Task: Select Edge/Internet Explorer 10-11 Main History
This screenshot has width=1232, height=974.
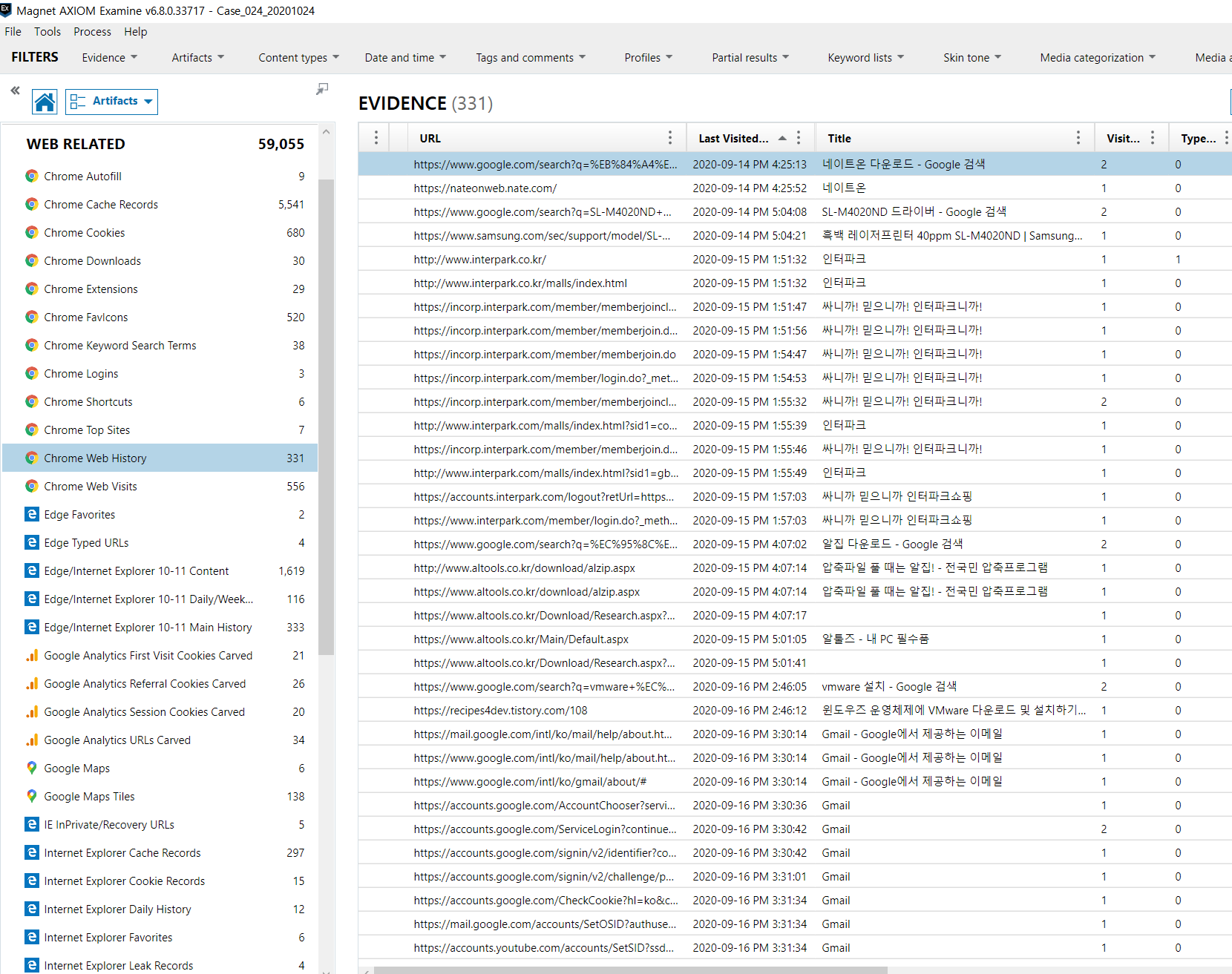Action: pyautogui.click(x=160, y=628)
